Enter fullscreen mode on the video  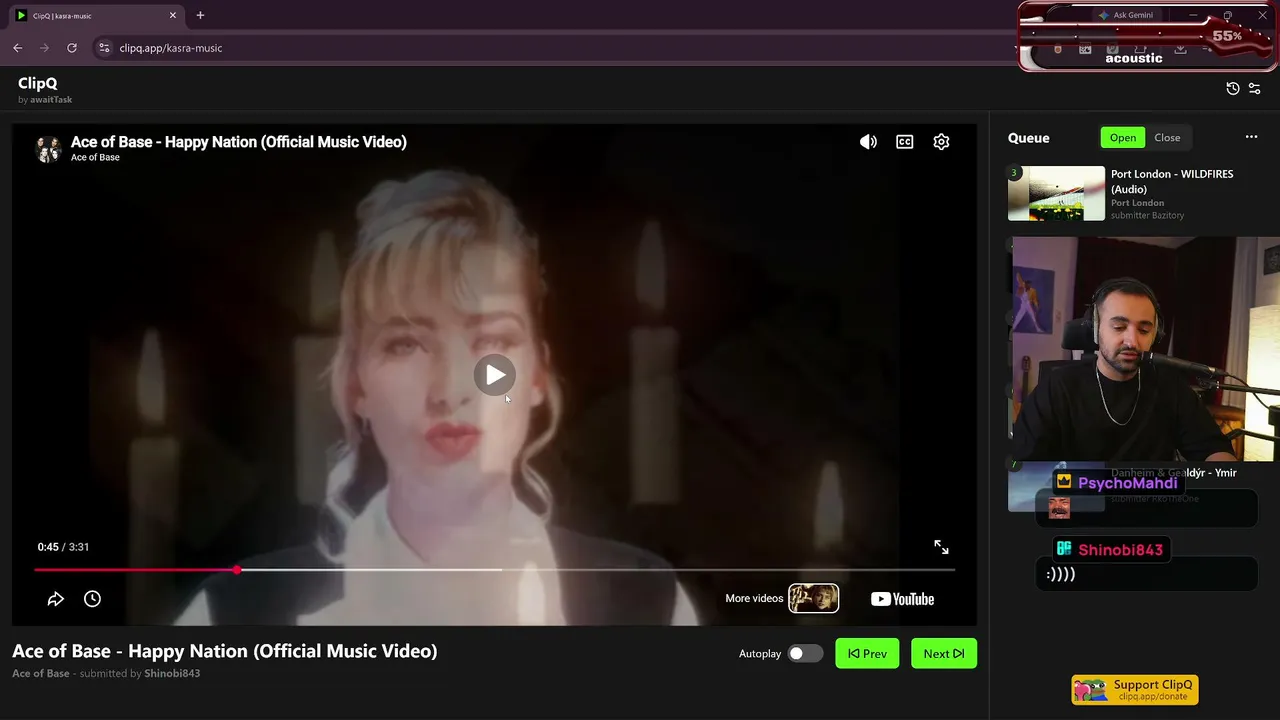(941, 547)
